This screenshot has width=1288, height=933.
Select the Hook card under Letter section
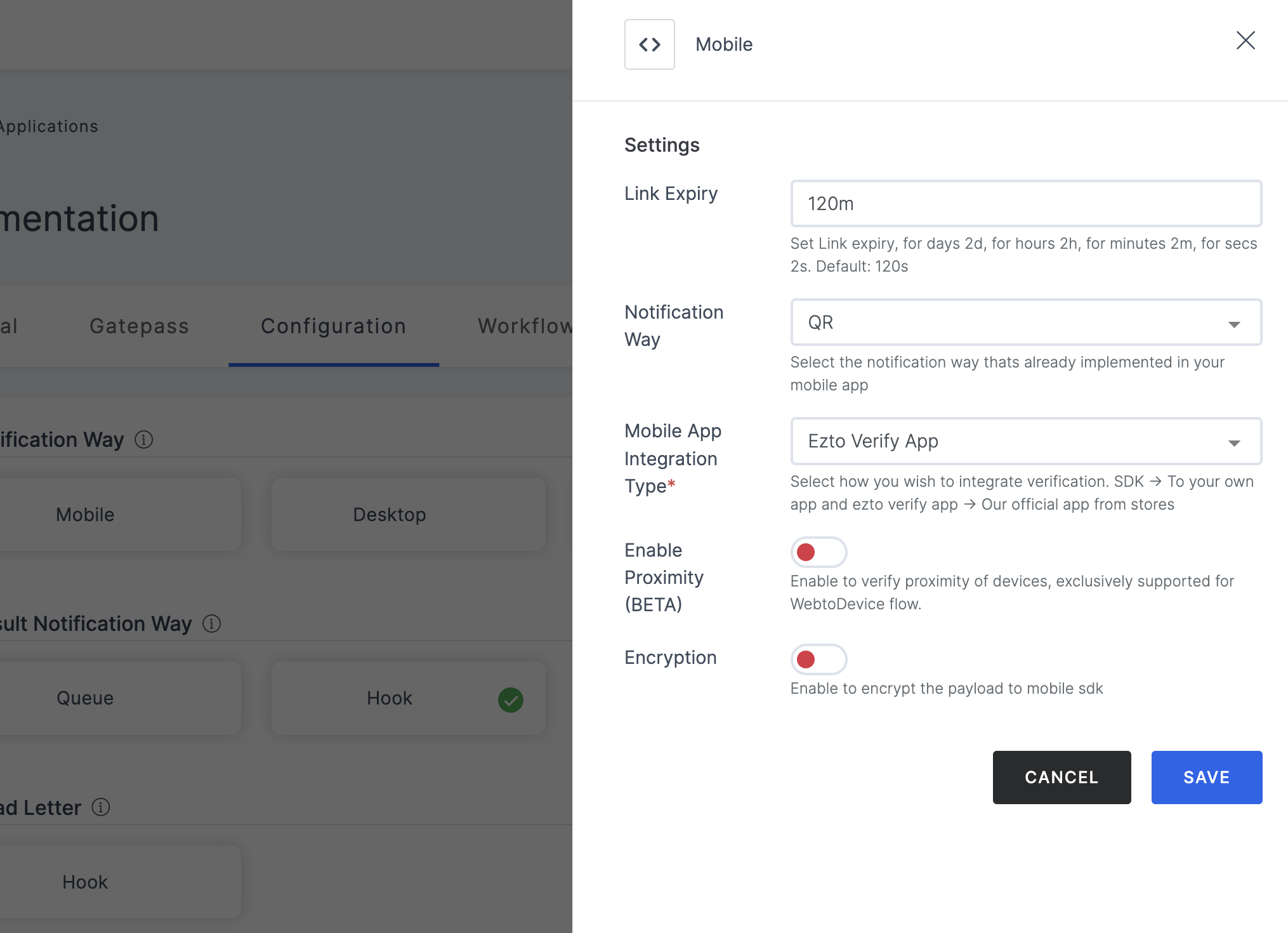119,882
